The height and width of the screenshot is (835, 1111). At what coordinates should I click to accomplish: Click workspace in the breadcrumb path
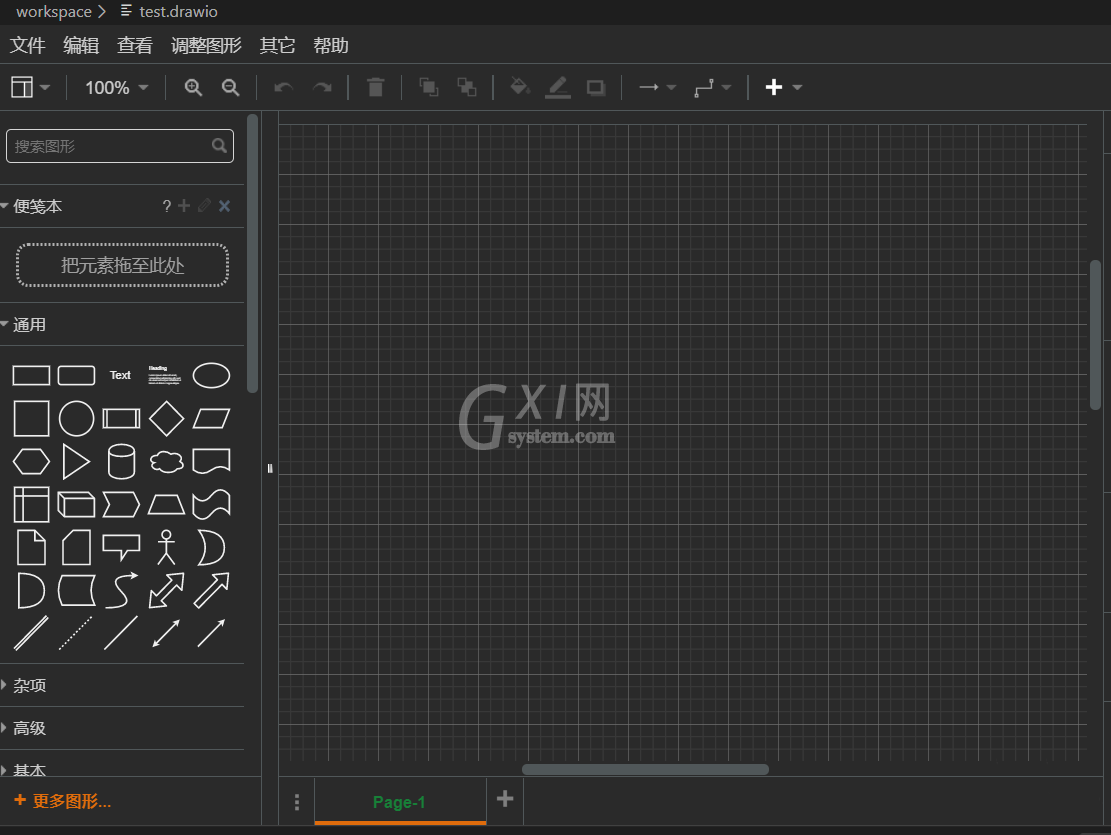[x=54, y=11]
